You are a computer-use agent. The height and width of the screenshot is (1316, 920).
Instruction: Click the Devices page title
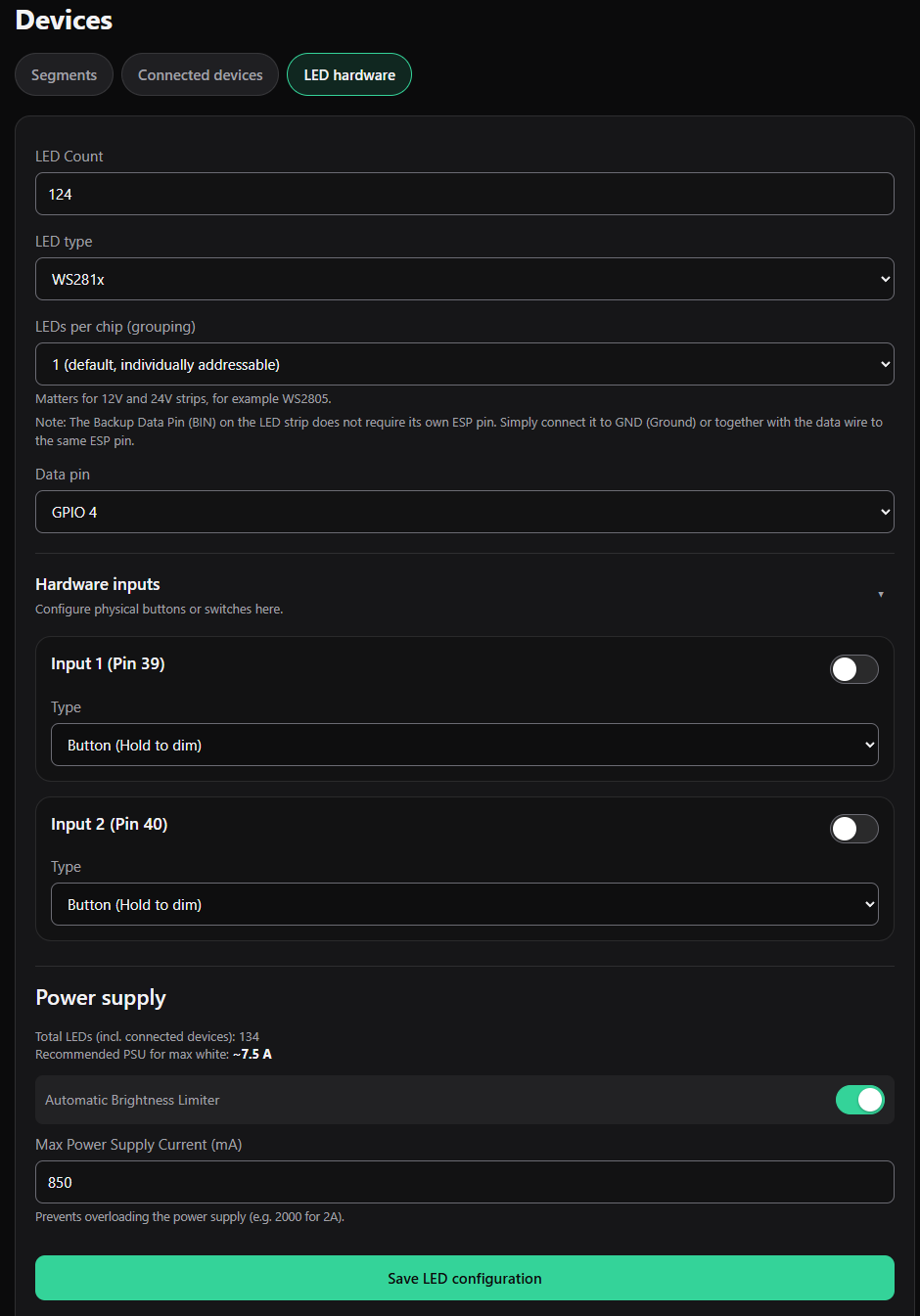64,20
